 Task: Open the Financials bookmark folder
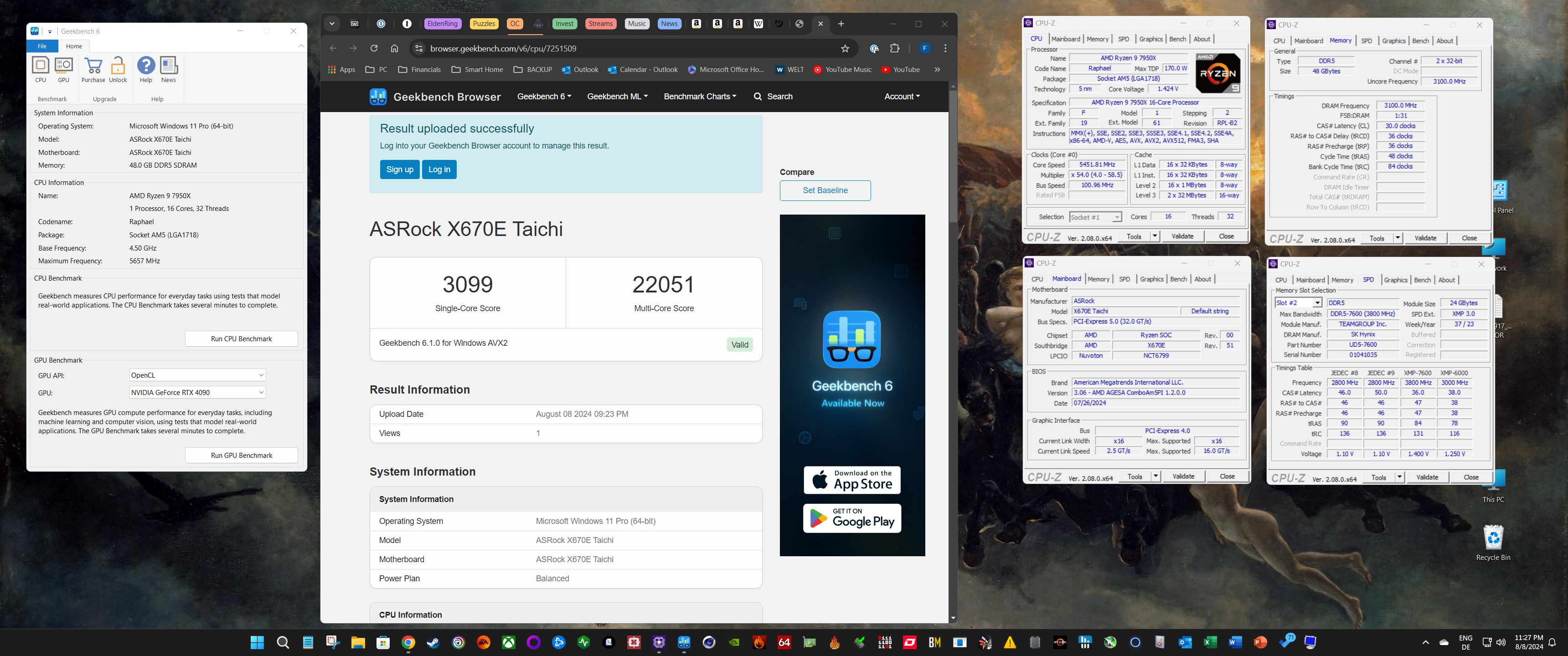pyautogui.click(x=419, y=69)
